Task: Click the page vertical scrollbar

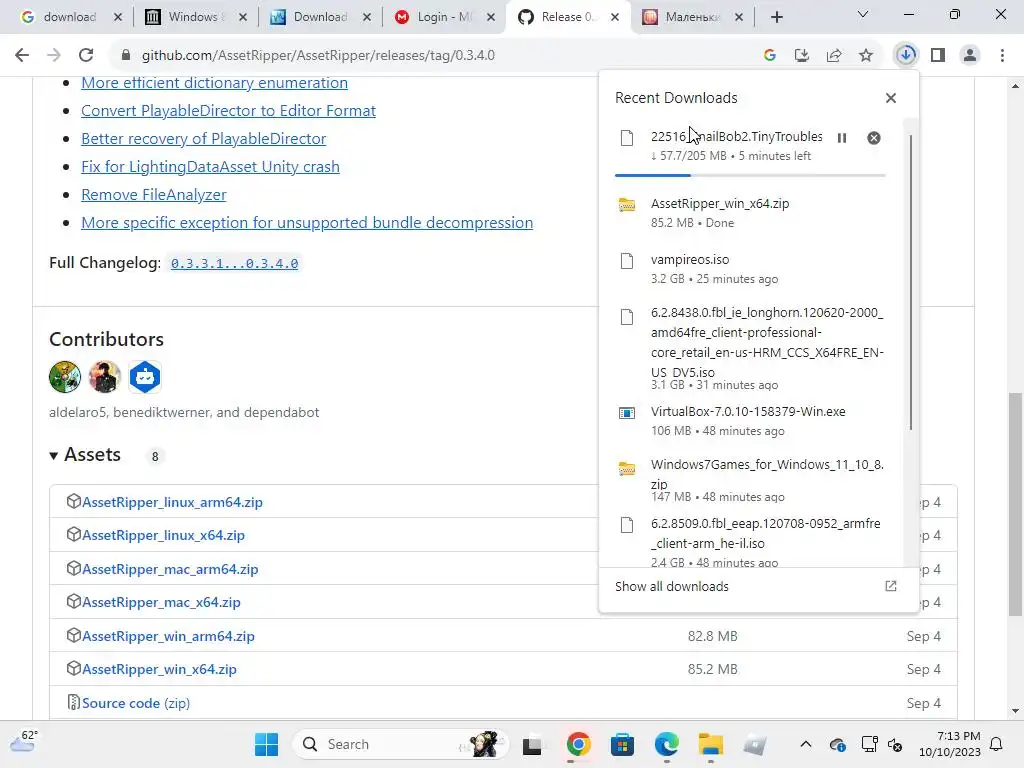Action: click(x=1015, y=504)
